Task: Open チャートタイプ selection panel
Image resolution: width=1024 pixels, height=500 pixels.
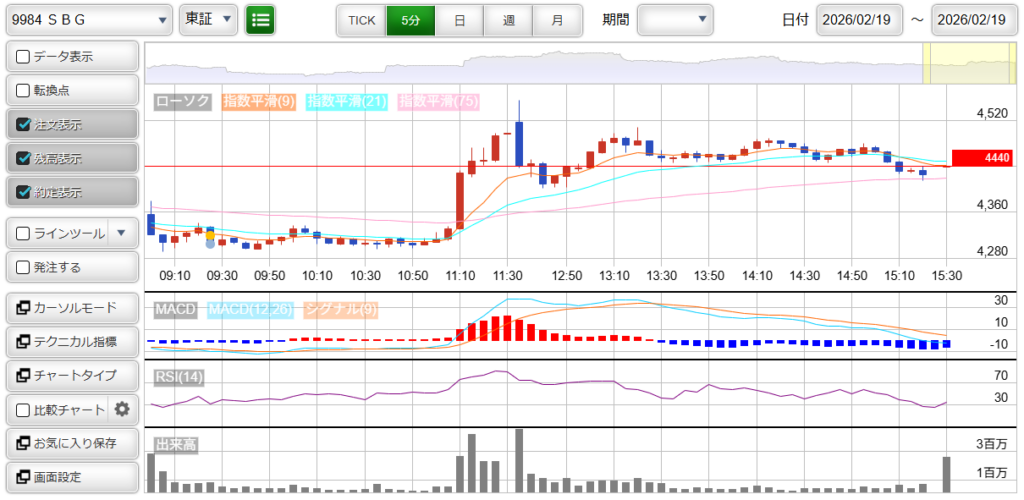Action: (71, 375)
